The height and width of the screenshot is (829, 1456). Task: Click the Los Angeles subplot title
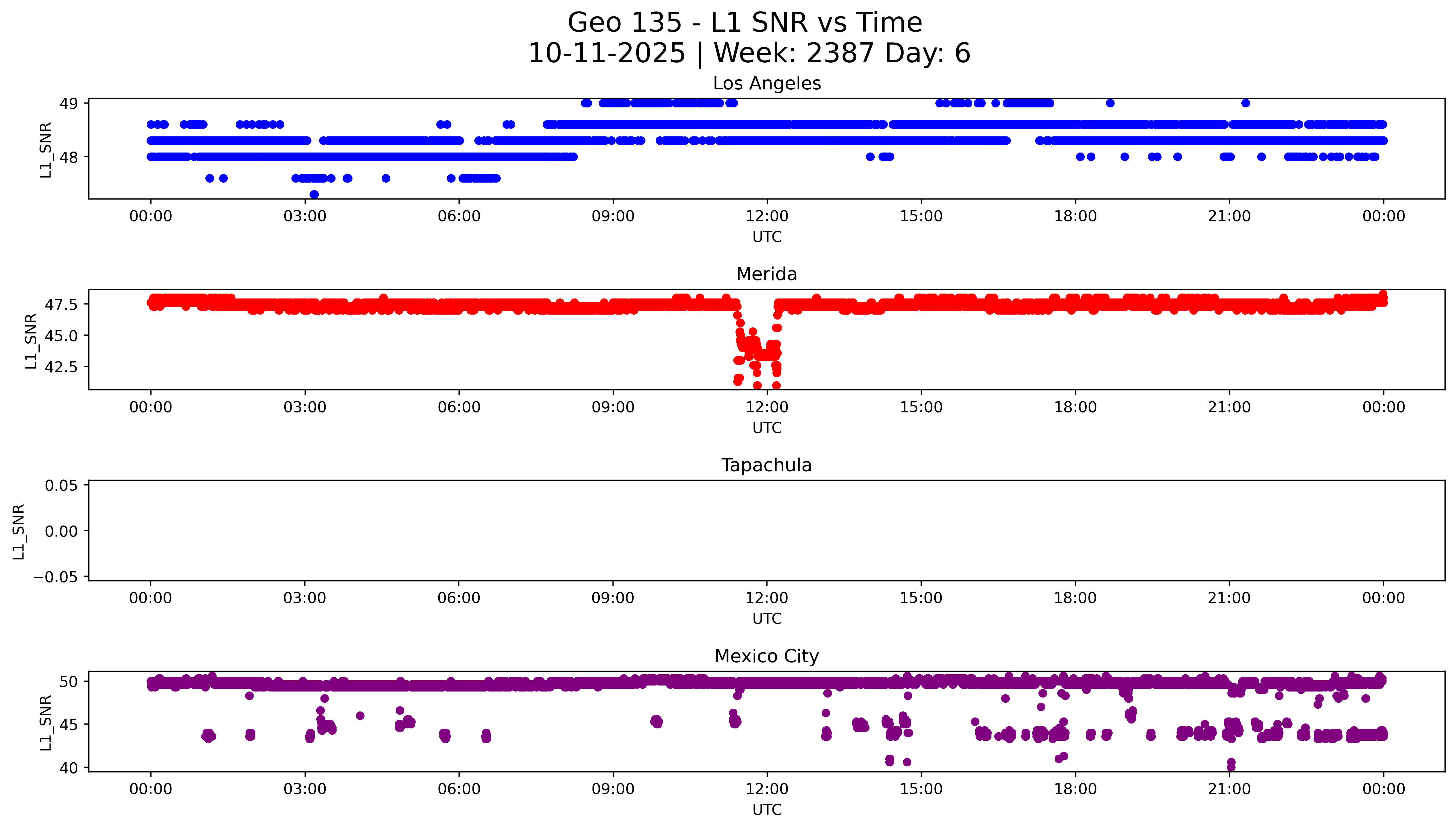coord(766,84)
